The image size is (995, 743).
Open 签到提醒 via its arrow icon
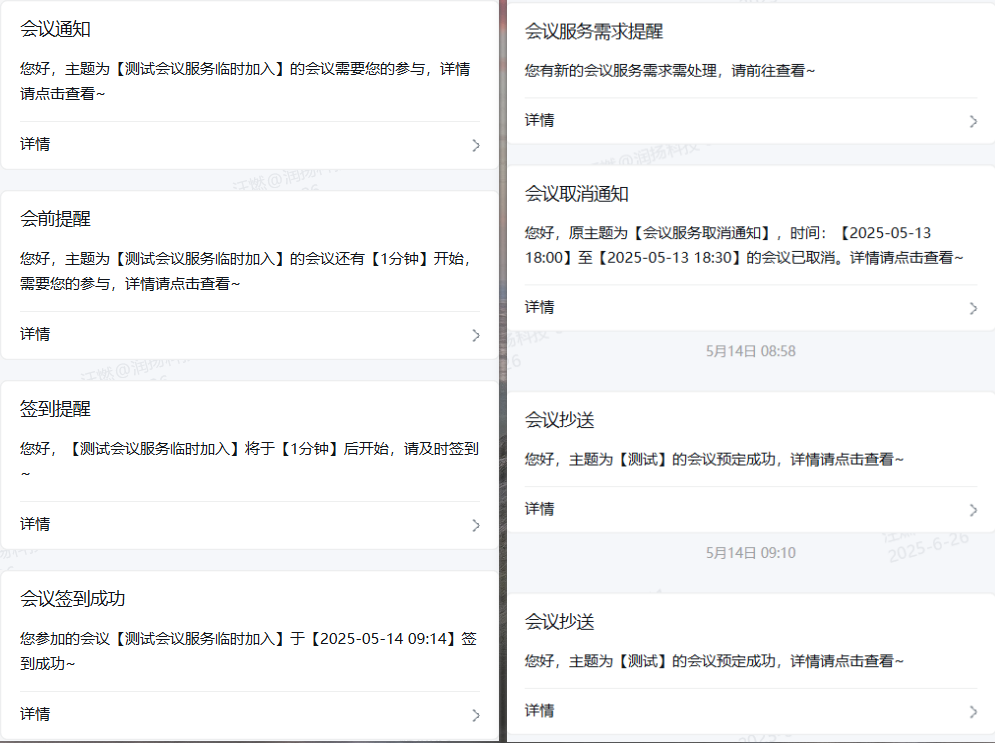(476, 525)
